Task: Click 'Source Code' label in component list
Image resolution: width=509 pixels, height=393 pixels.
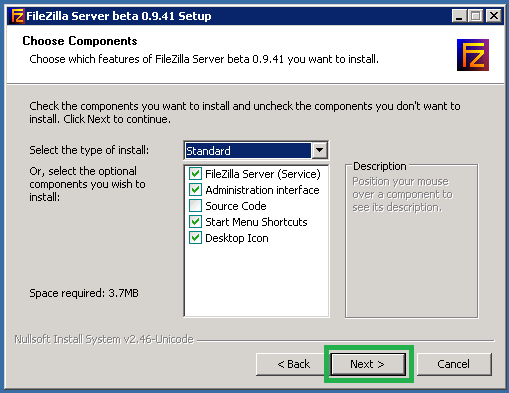Action: coord(236,206)
